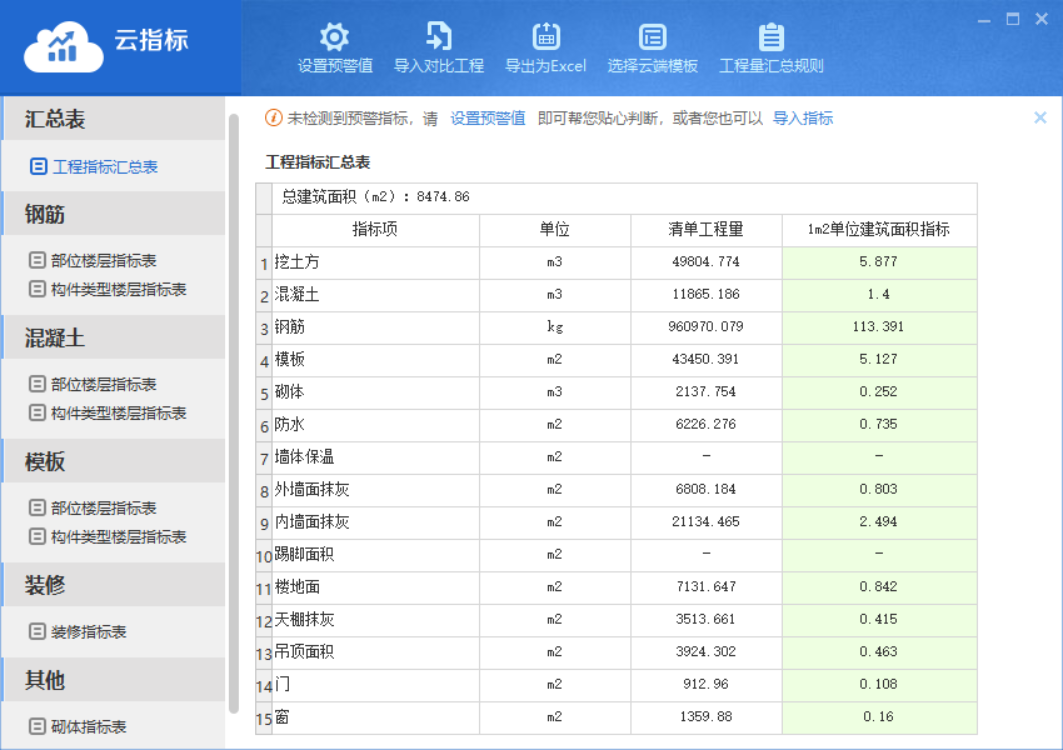This screenshot has height=750, width=1063.
Task: Open 装修指标表 in the sidebar
Action: coord(78,632)
